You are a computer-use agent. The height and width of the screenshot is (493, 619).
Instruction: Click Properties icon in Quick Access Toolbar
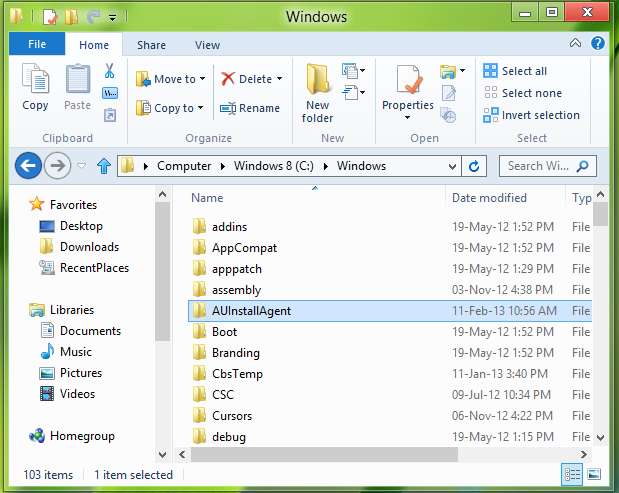[50, 17]
